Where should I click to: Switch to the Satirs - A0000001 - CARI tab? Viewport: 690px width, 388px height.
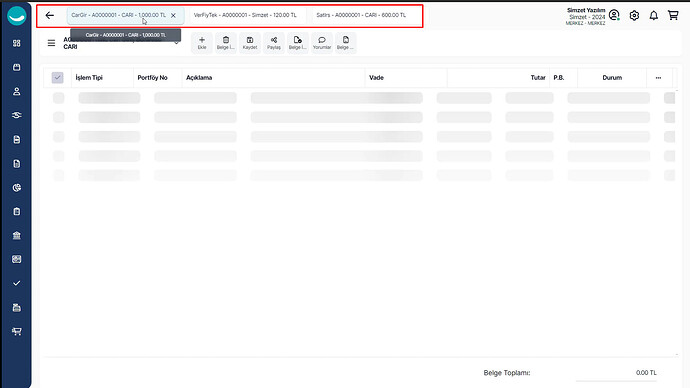361,15
